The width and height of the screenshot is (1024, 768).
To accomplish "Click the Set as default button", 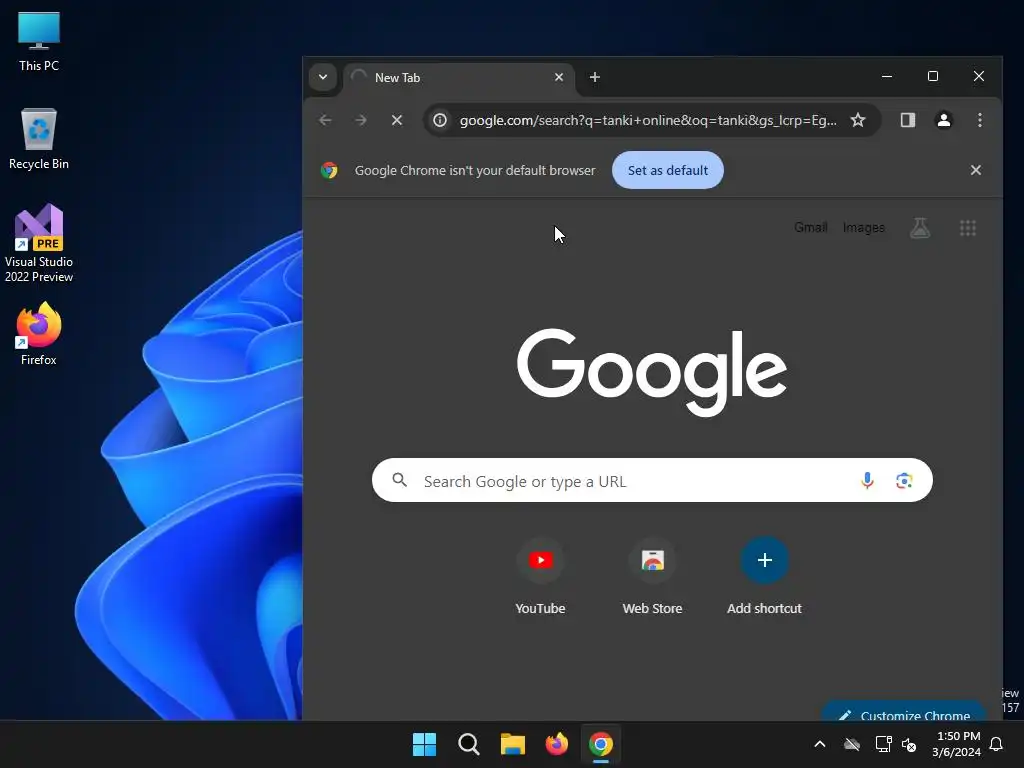I will coord(667,170).
